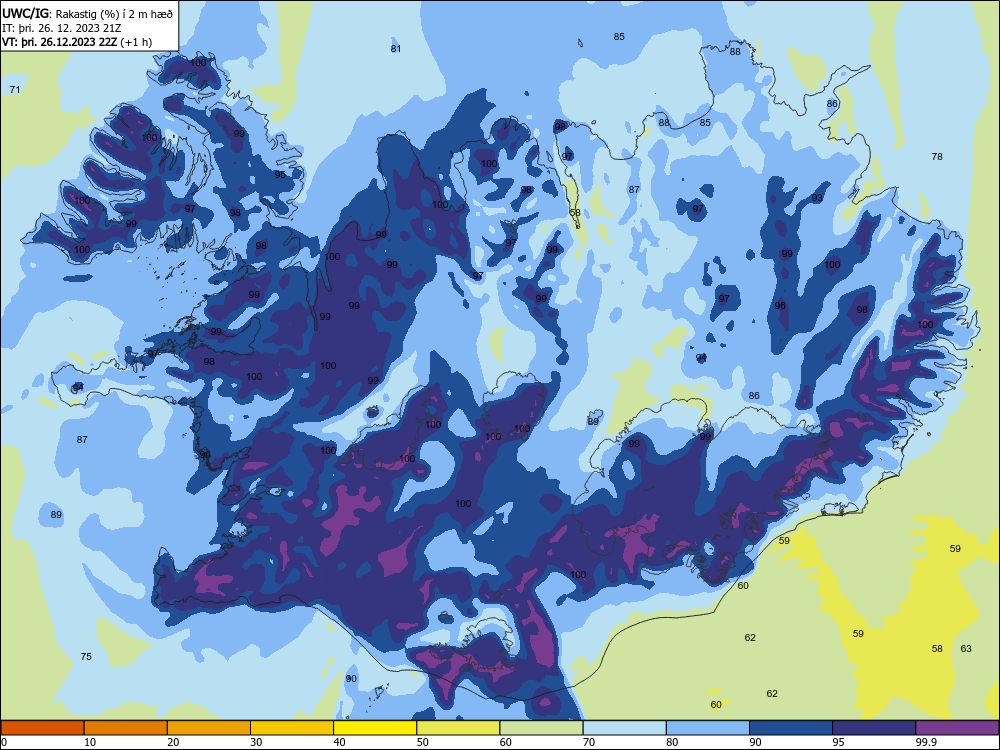Click the humidity value 93 on the map
Viewport: 1000px width, 750px height.
(x=817, y=198)
